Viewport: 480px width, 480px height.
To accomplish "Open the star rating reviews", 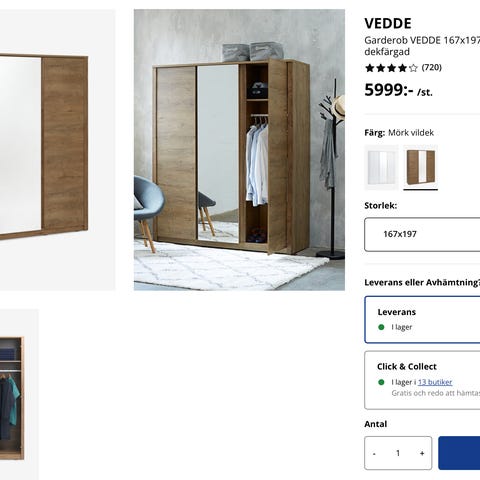I will pos(391,68).
